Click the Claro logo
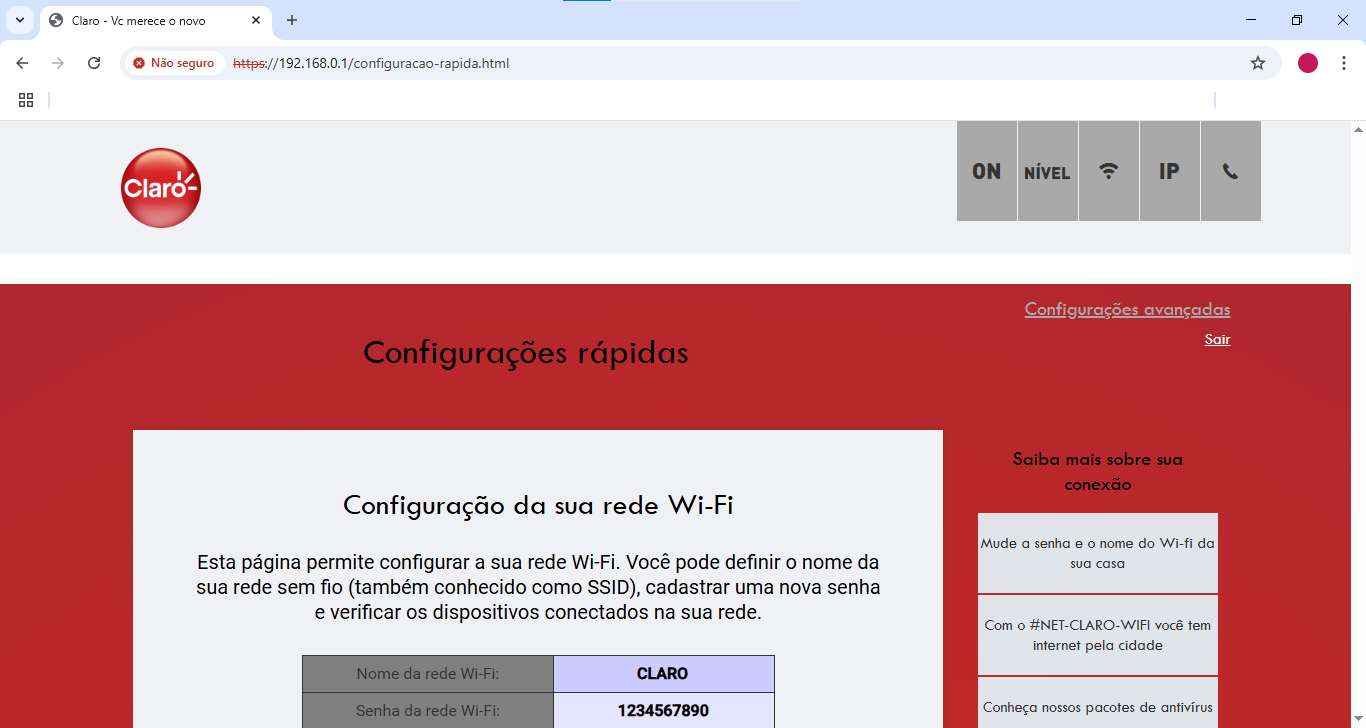Image resolution: width=1366 pixels, height=728 pixels. click(161, 188)
